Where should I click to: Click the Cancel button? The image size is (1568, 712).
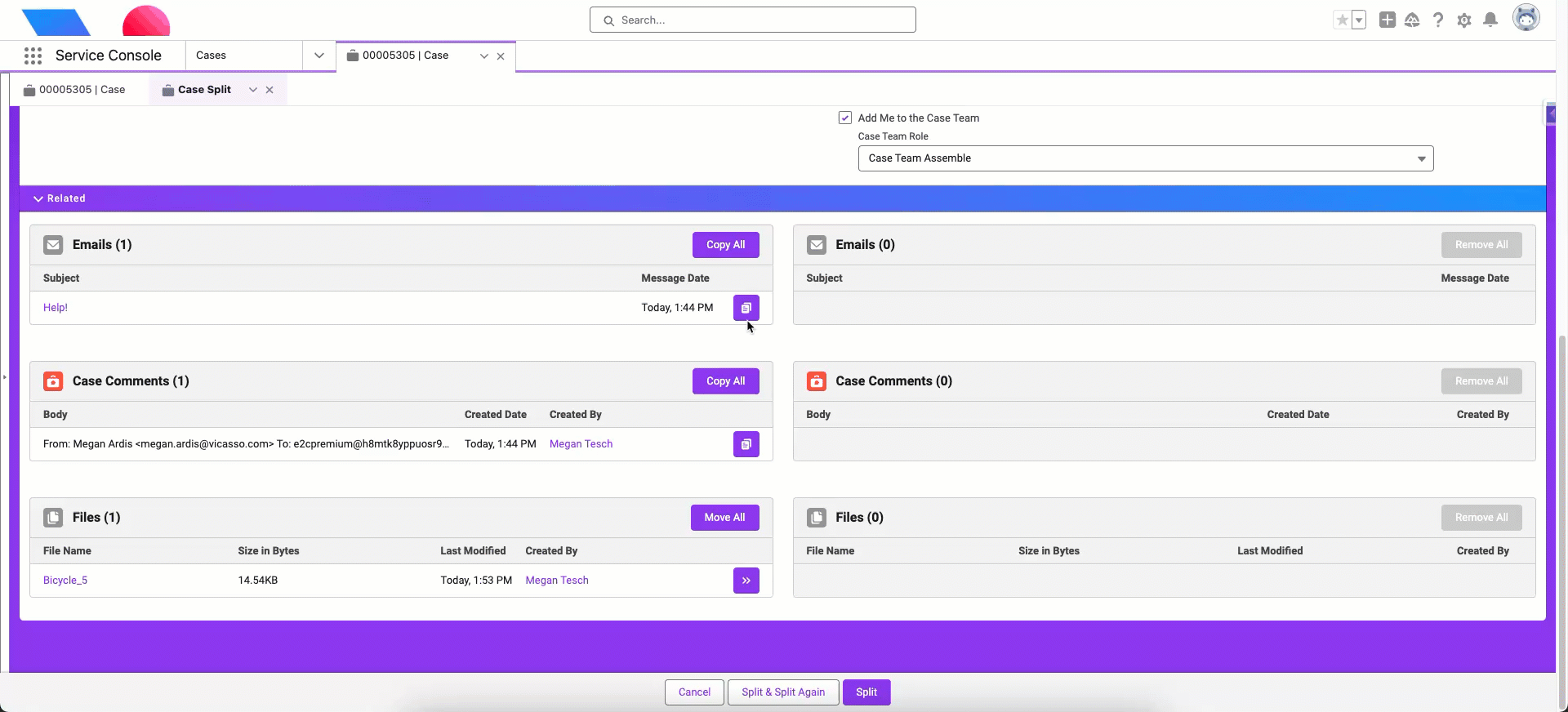694,692
